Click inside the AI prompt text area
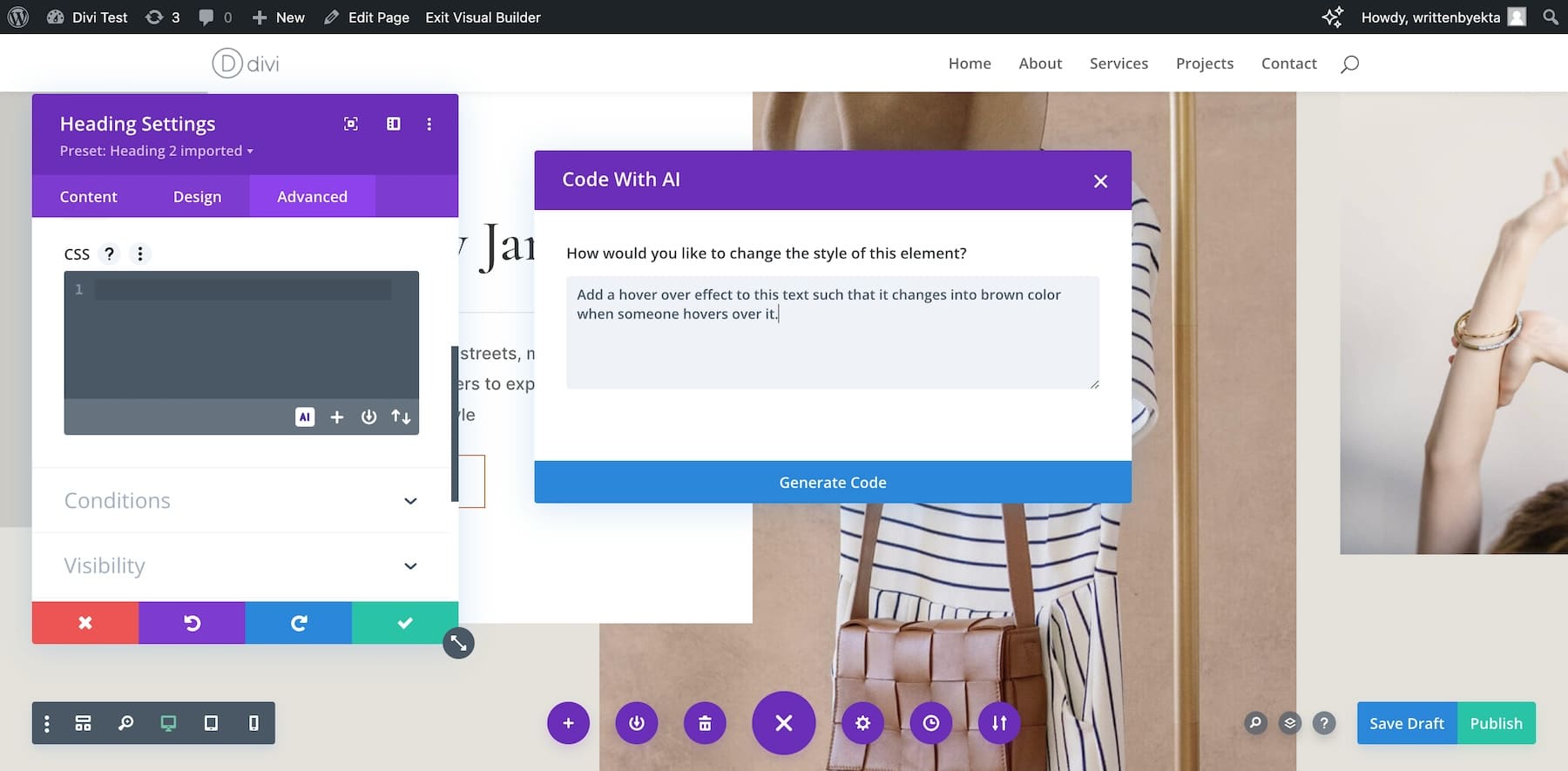 tap(832, 348)
